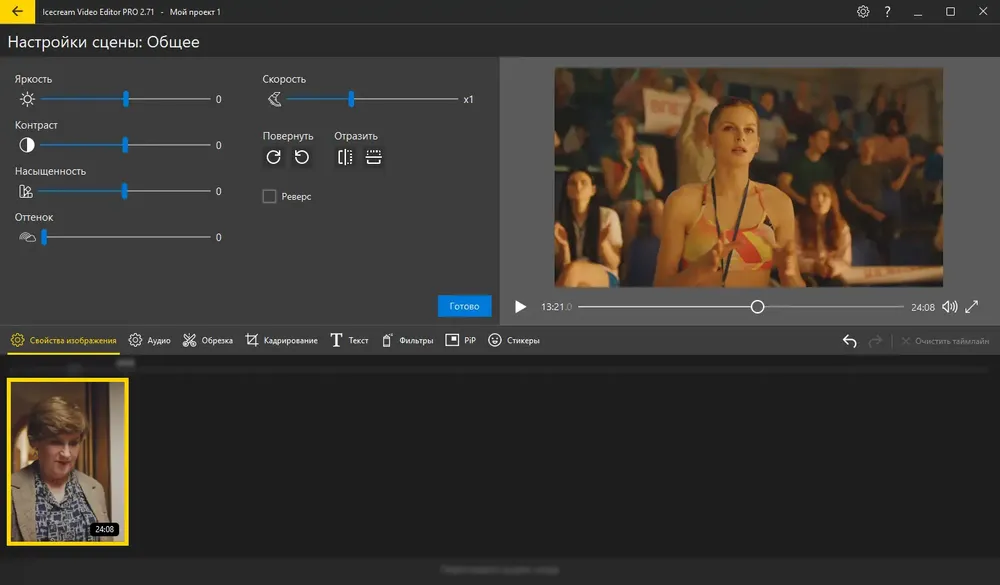Screen dimensions: 1000x585
Task: Enable the Реверс checkbox
Action: click(x=269, y=196)
